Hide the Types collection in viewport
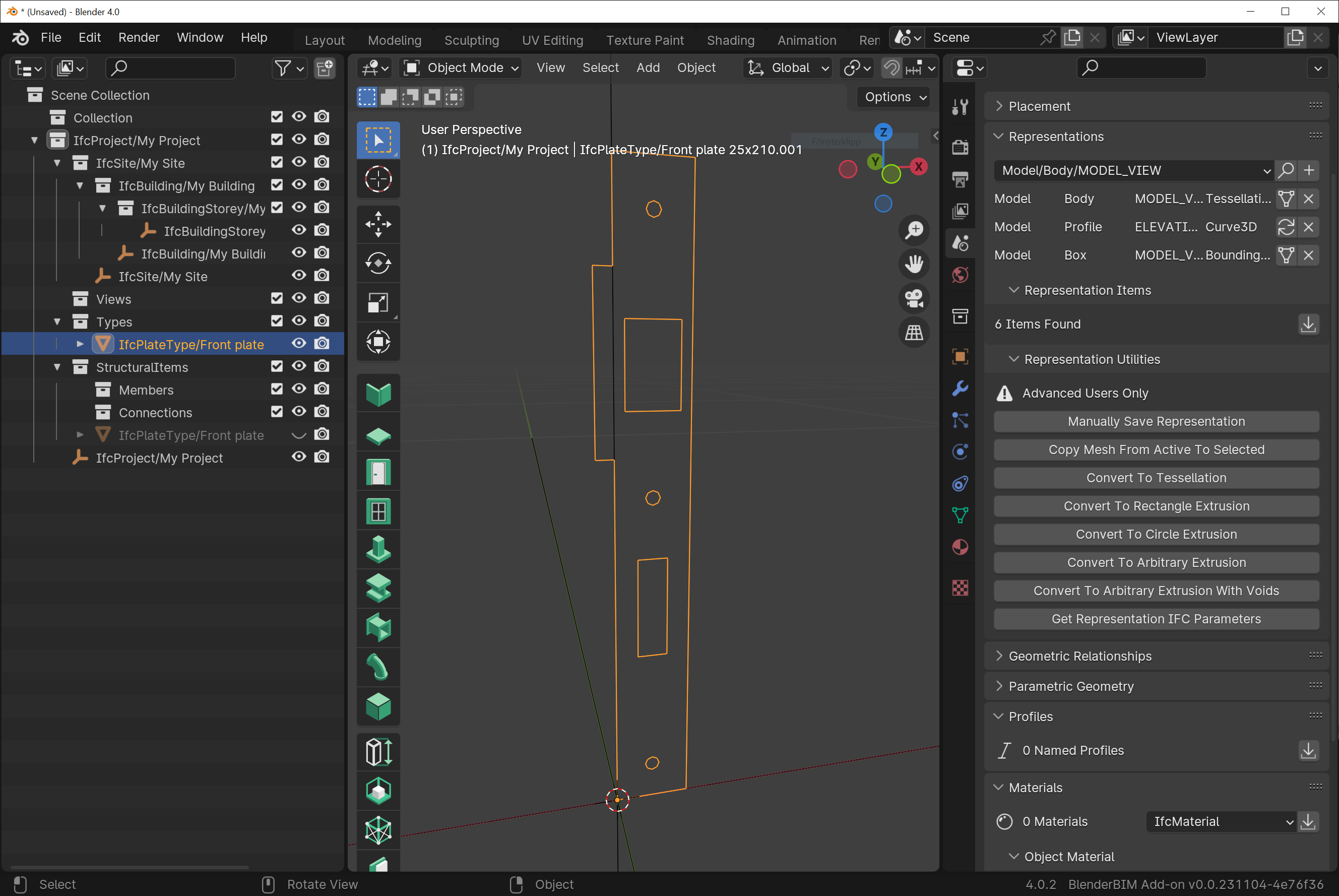This screenshot has height=896, width=1339. pos(299,321)
